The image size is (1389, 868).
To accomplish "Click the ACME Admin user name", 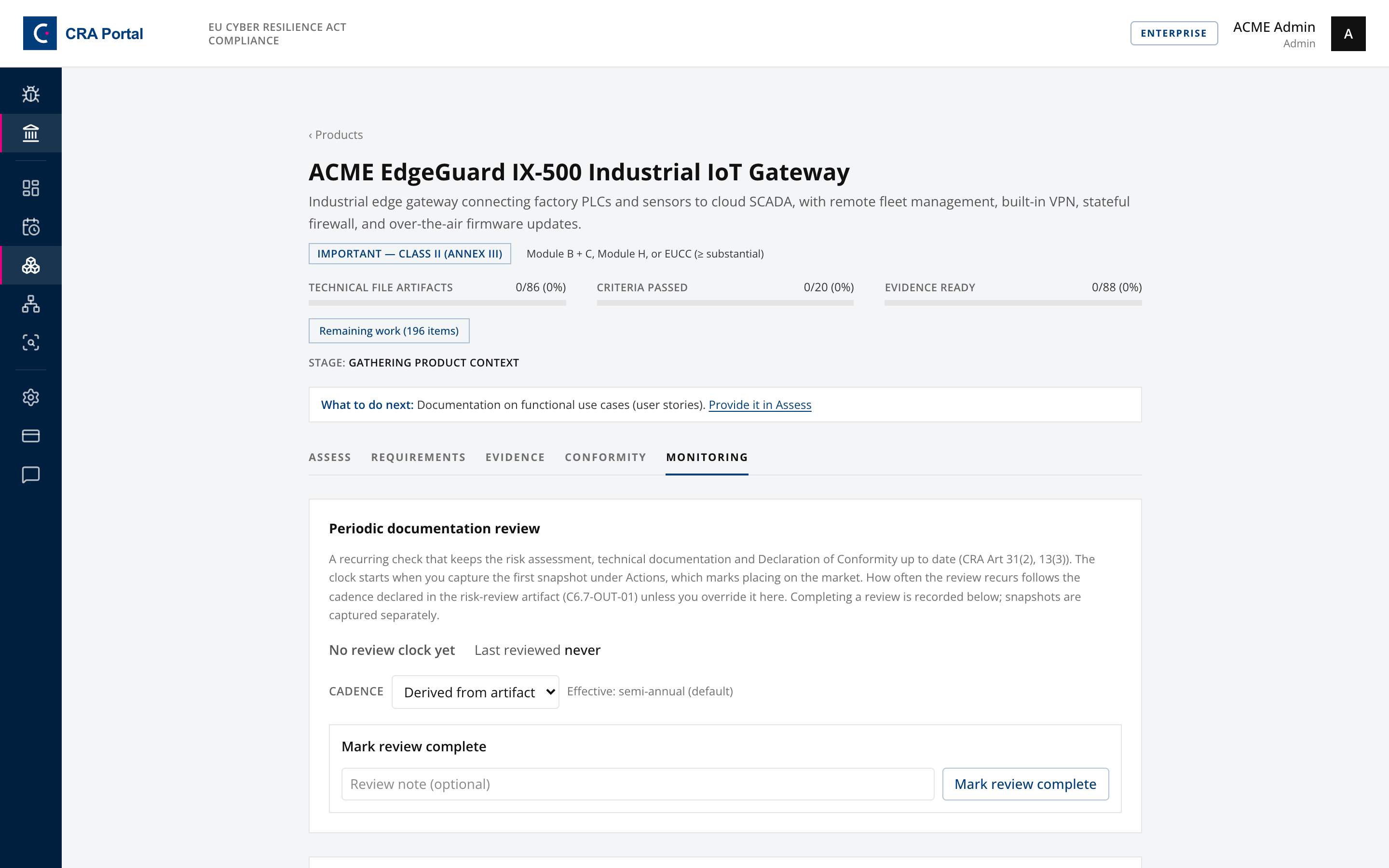I will [1274, 27].
